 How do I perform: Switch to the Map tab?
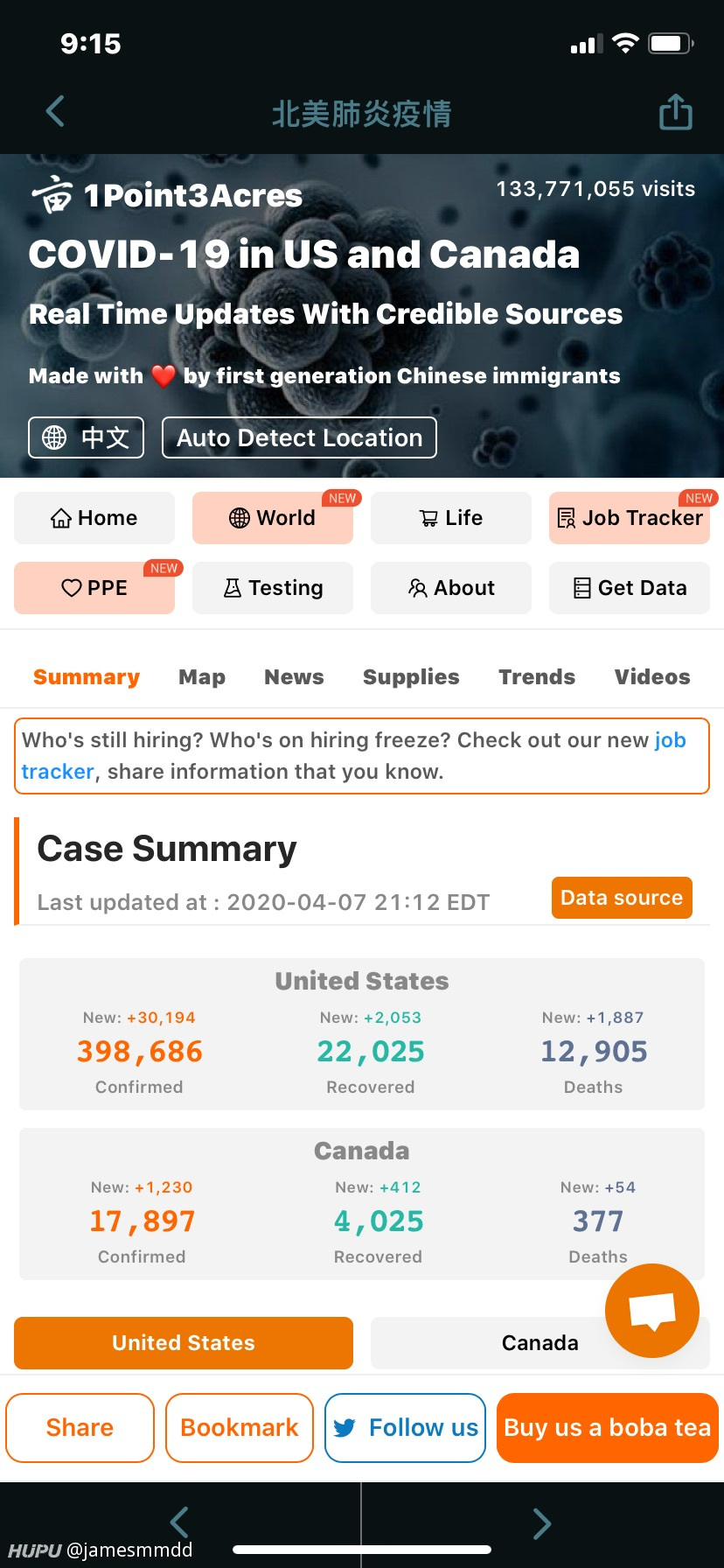[202, 677]
